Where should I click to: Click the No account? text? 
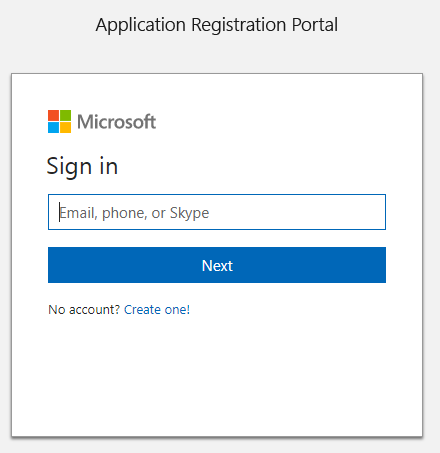(84, 310)
